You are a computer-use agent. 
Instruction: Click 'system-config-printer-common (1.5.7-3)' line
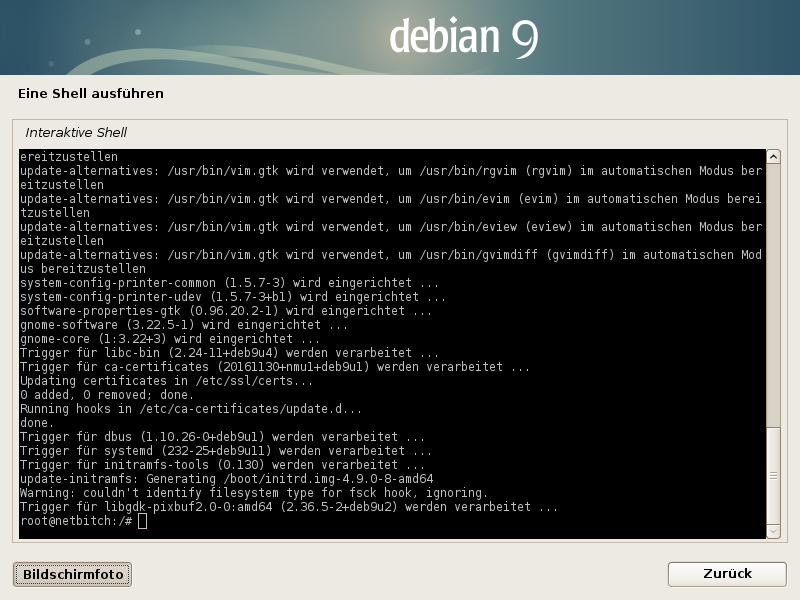pyautogui.click(x=229, y=283)
